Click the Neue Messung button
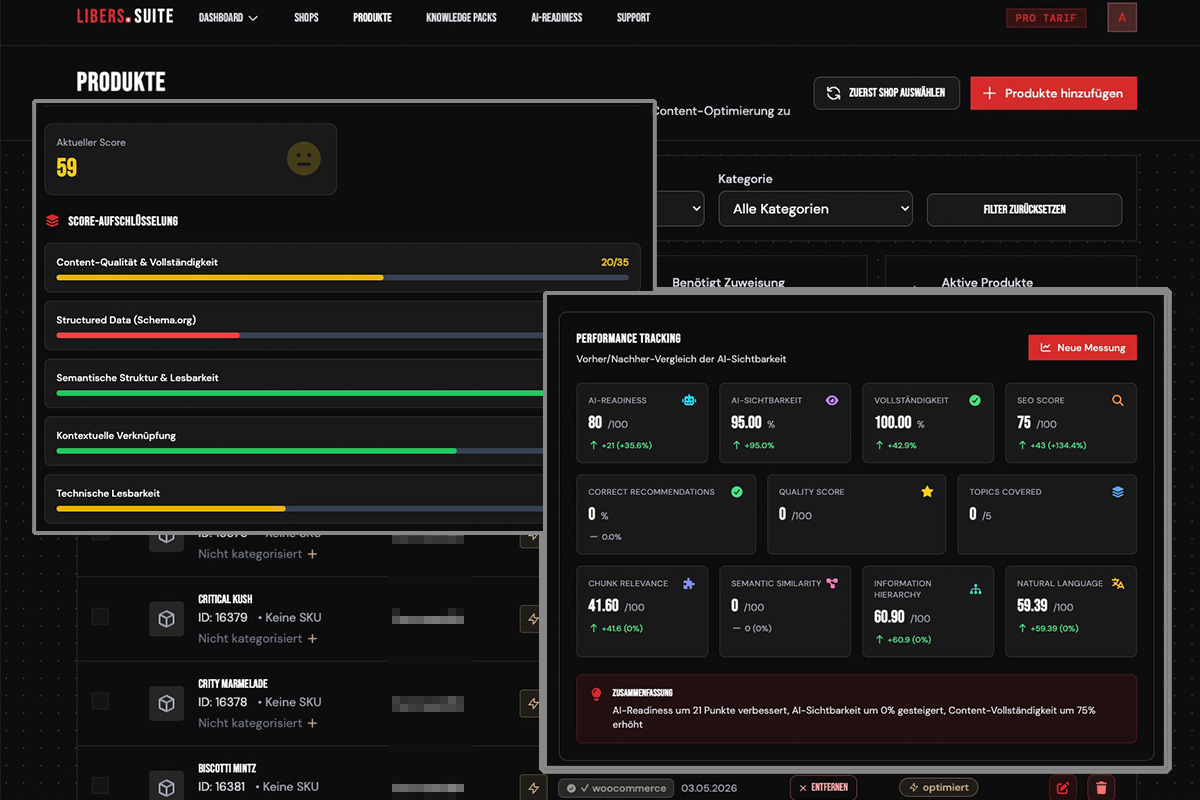Viewport: 1200px width, 800px height. pos(1083,347)
